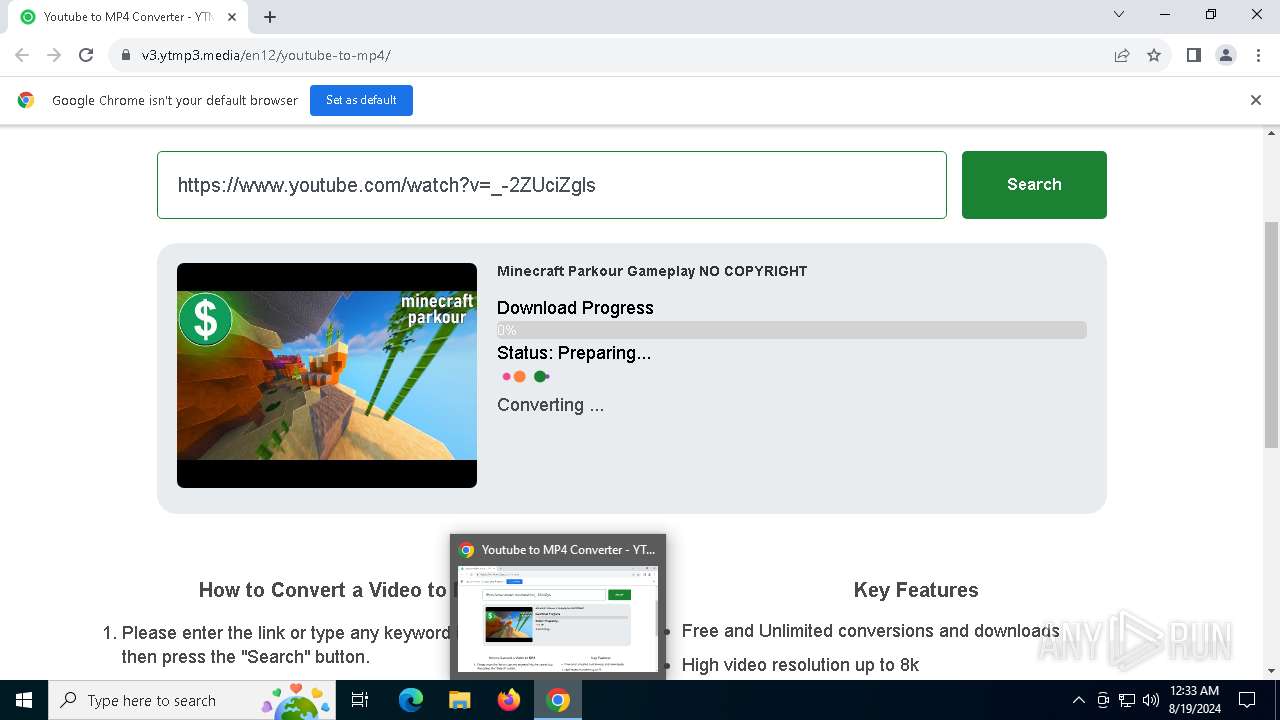
Task: Click the taskbar search box
Action: (x=192, y=700)
